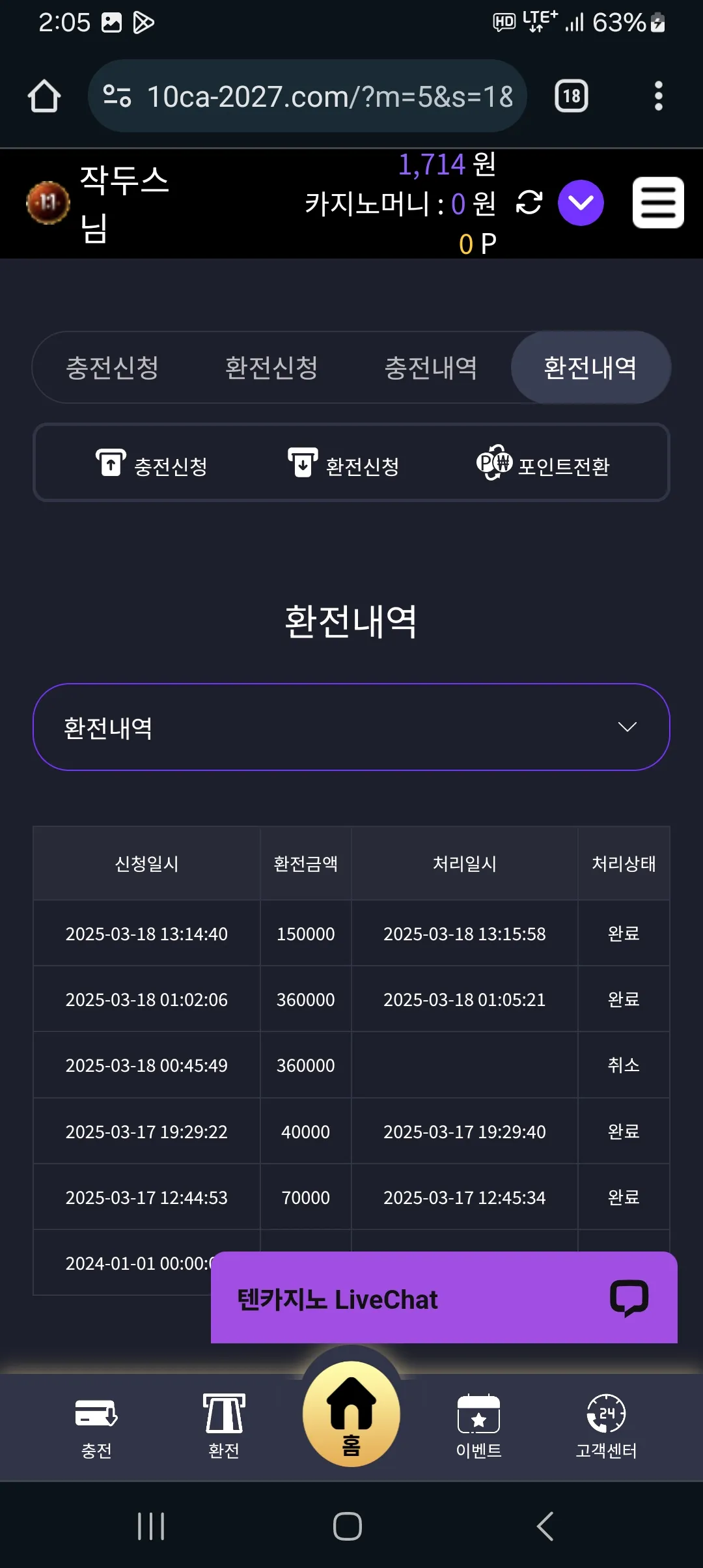Refresh the balance with the circular arrows icon

pyautogui.click(x=529, y=203)
